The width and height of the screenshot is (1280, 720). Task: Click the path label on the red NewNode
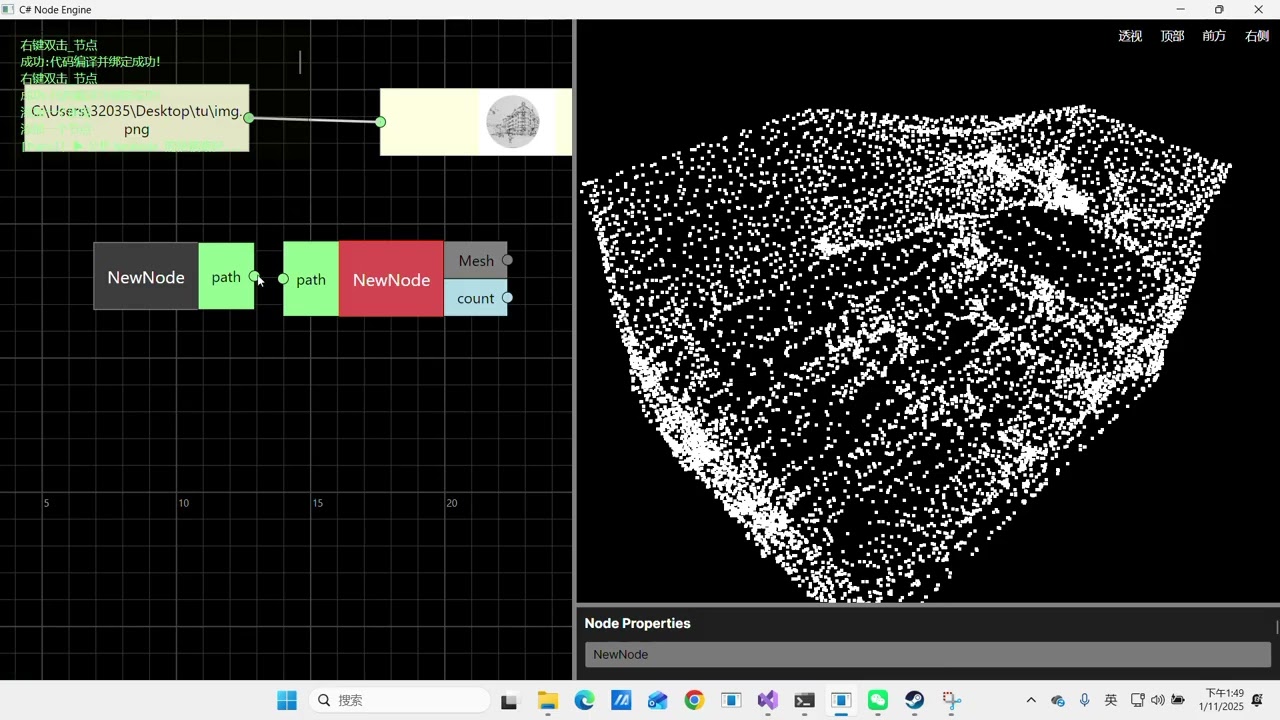(x=311, y=279)
